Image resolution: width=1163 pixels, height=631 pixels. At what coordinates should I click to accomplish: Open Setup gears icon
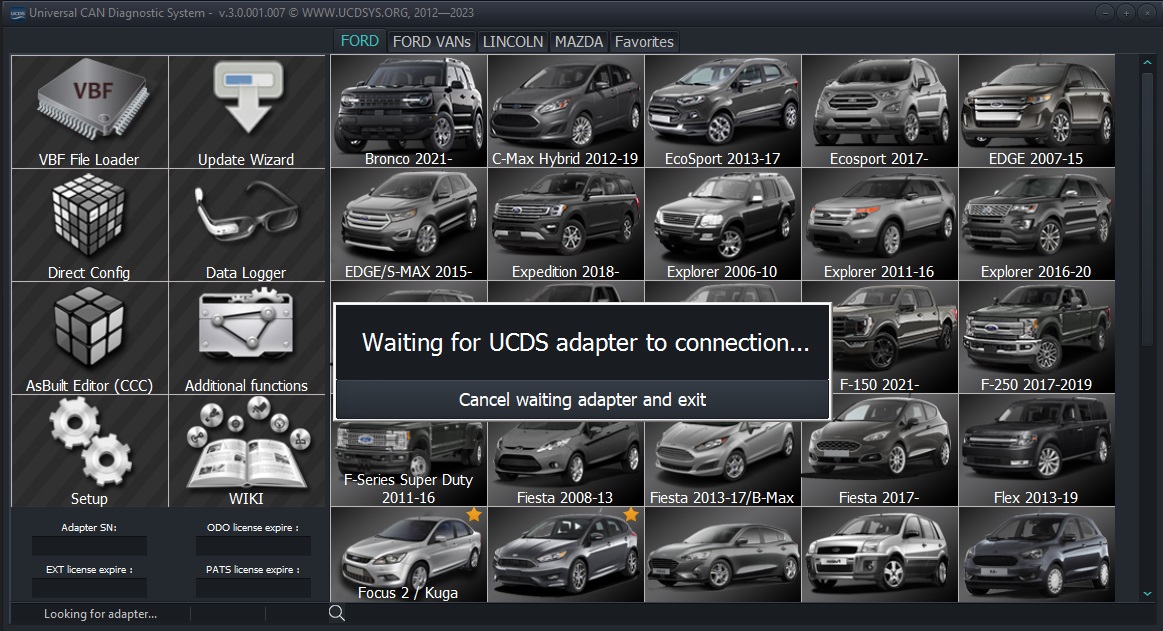89,450
